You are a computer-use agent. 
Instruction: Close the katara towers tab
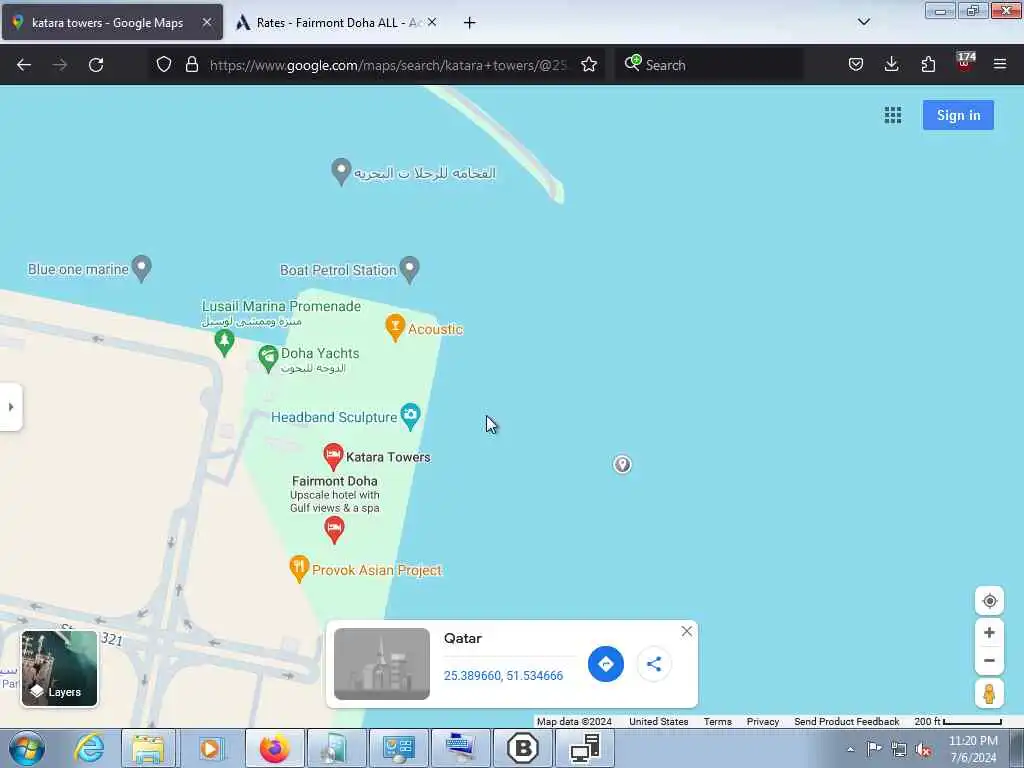tap(207, 22)
